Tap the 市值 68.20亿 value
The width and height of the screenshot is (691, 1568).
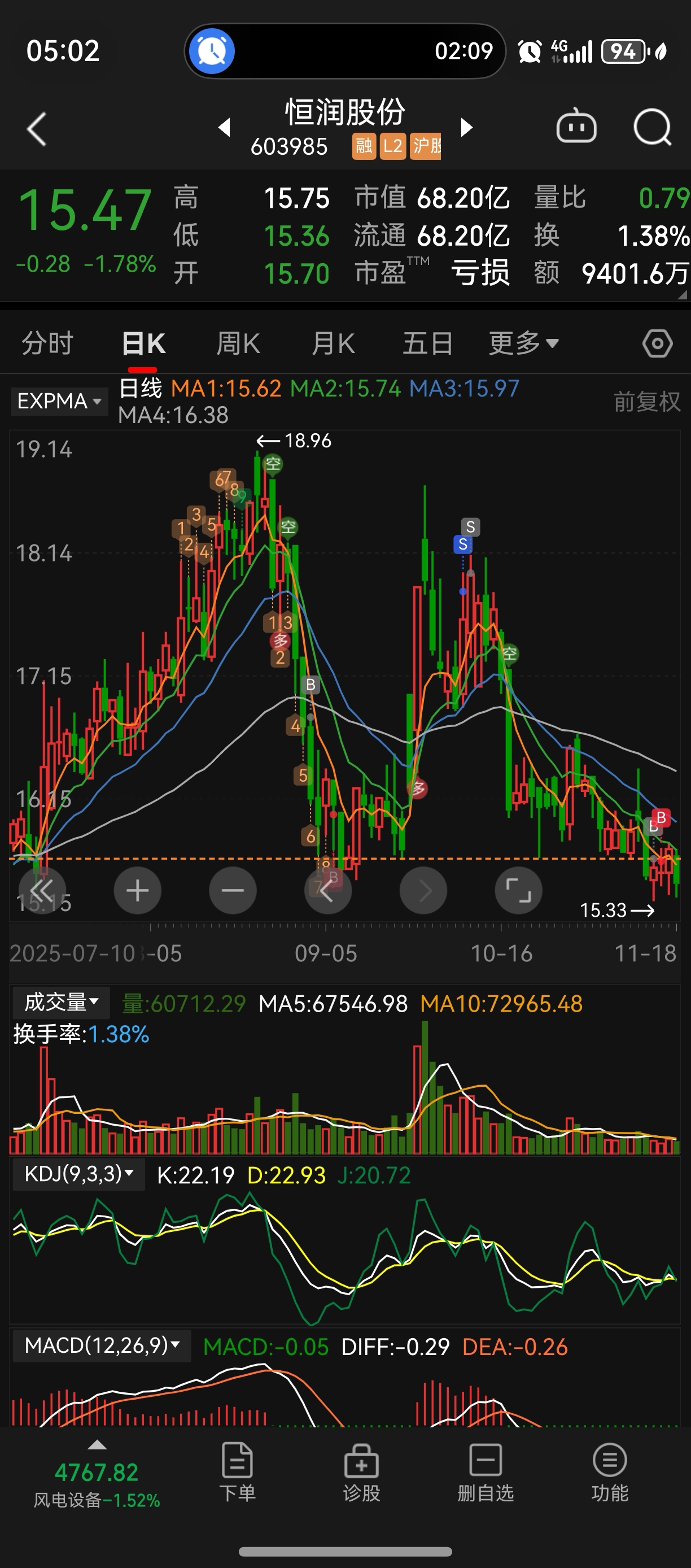pyautogui.click(x=463, y=198)
